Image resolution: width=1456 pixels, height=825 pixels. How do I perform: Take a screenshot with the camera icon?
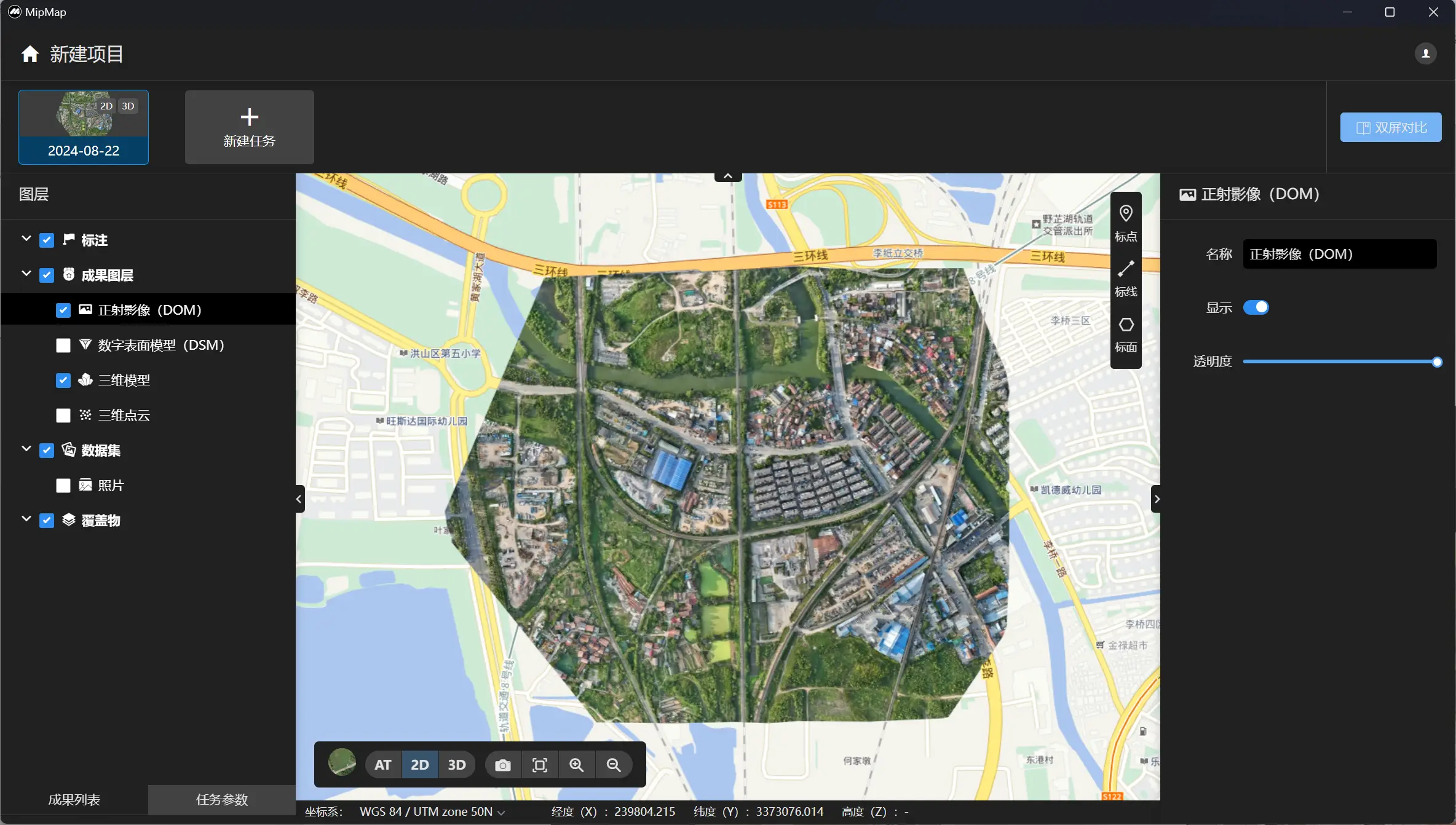point(503,765)
